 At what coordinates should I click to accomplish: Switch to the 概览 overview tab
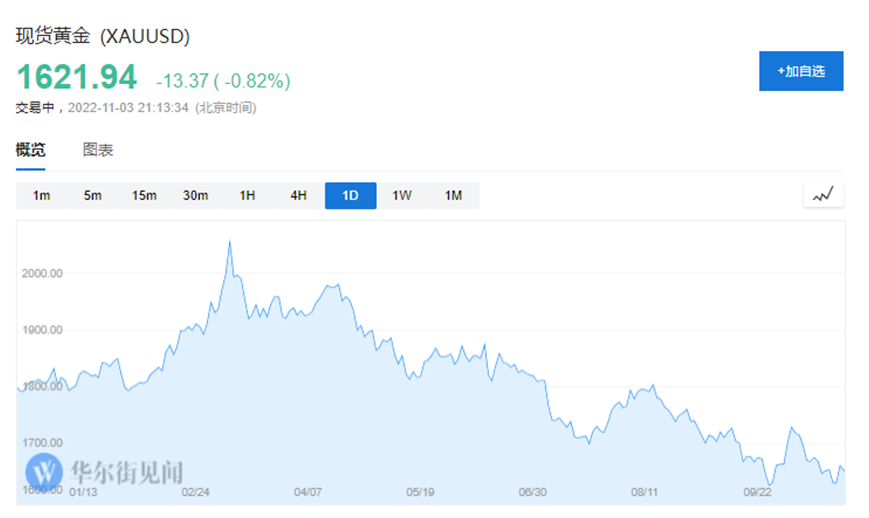point(30,150)
